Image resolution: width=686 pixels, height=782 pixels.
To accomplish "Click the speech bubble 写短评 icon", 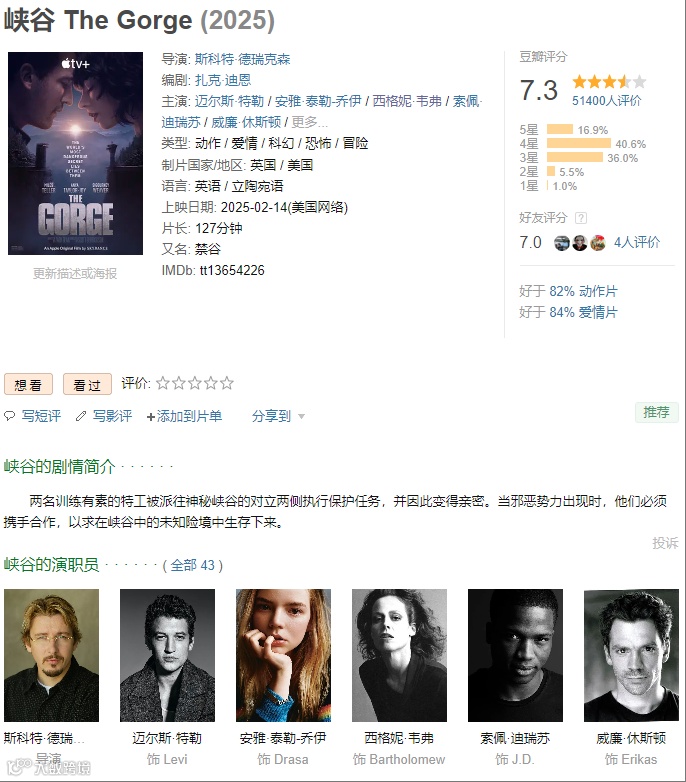I will click(9, 416).
